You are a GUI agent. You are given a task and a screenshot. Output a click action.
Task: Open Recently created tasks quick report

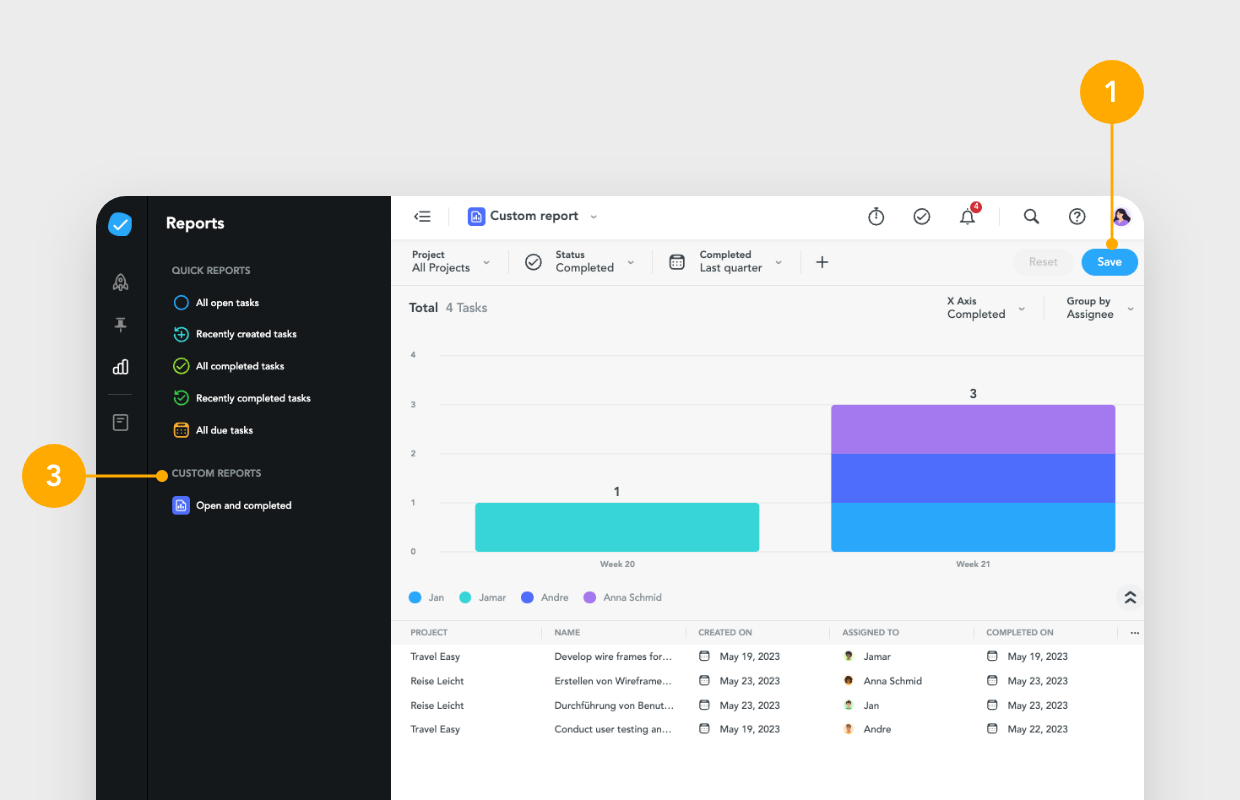(x=235, y=334)
